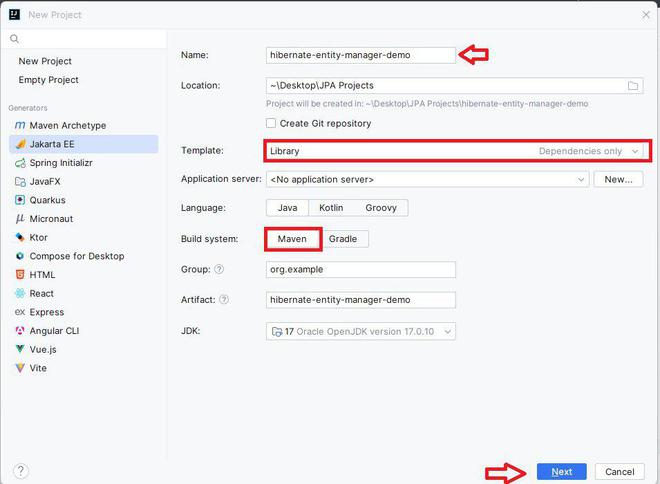Screen dimensions: 660x484
Task: Select the Jakarta EE generator
Action: click(x=84, y=144)
